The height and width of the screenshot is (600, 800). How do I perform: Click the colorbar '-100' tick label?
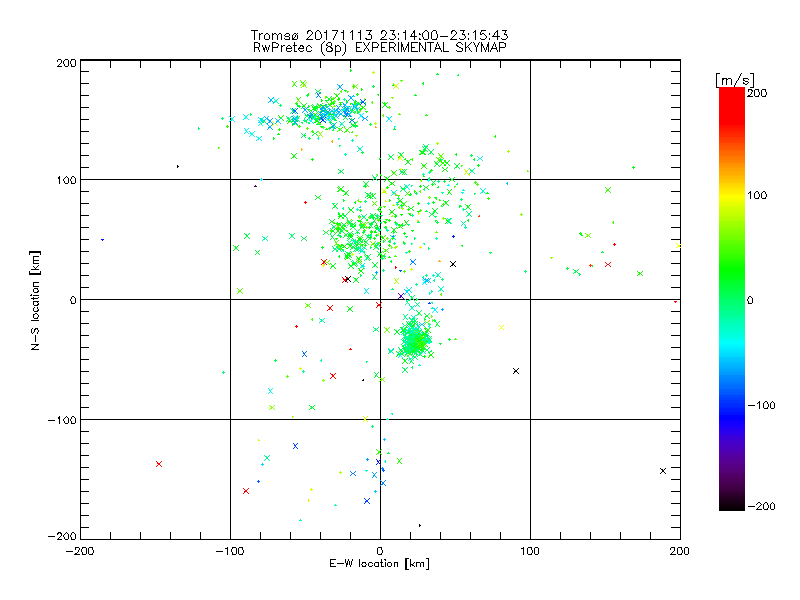coord(761,405)
